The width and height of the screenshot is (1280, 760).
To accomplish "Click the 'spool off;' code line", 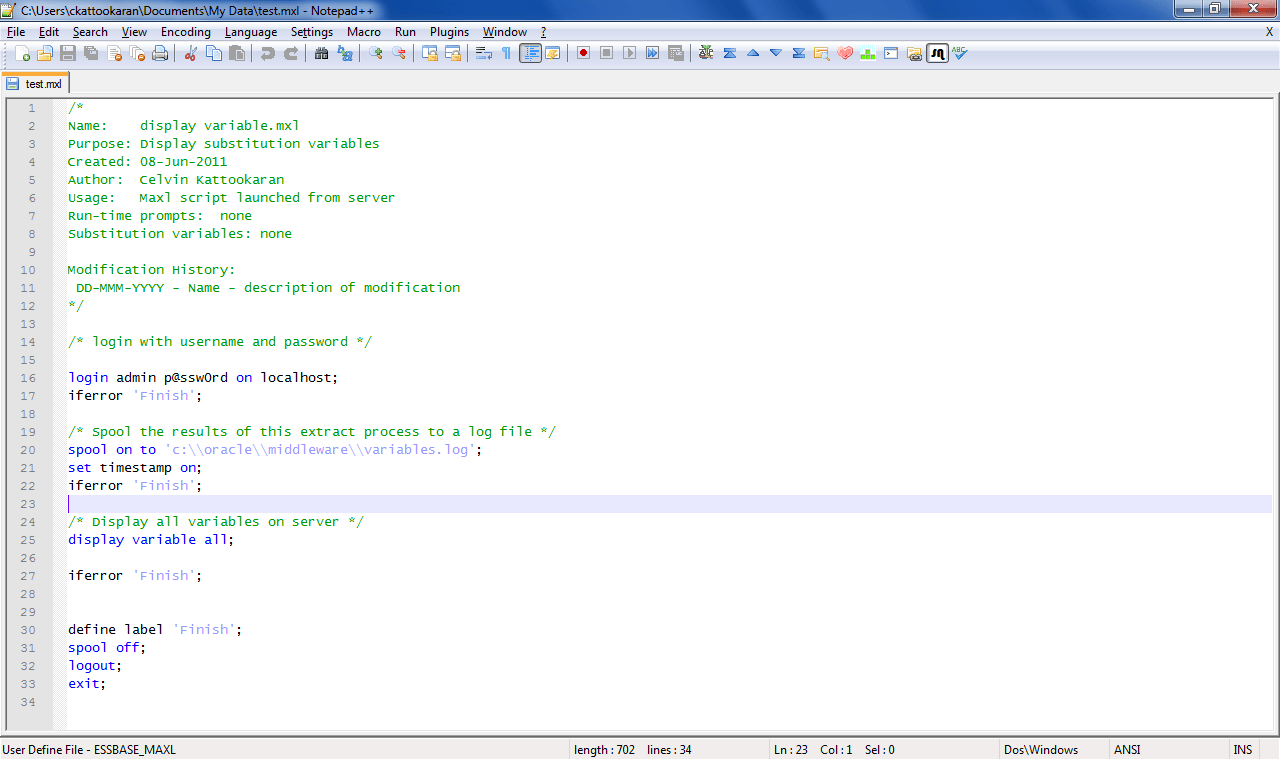I will point(107,648).
